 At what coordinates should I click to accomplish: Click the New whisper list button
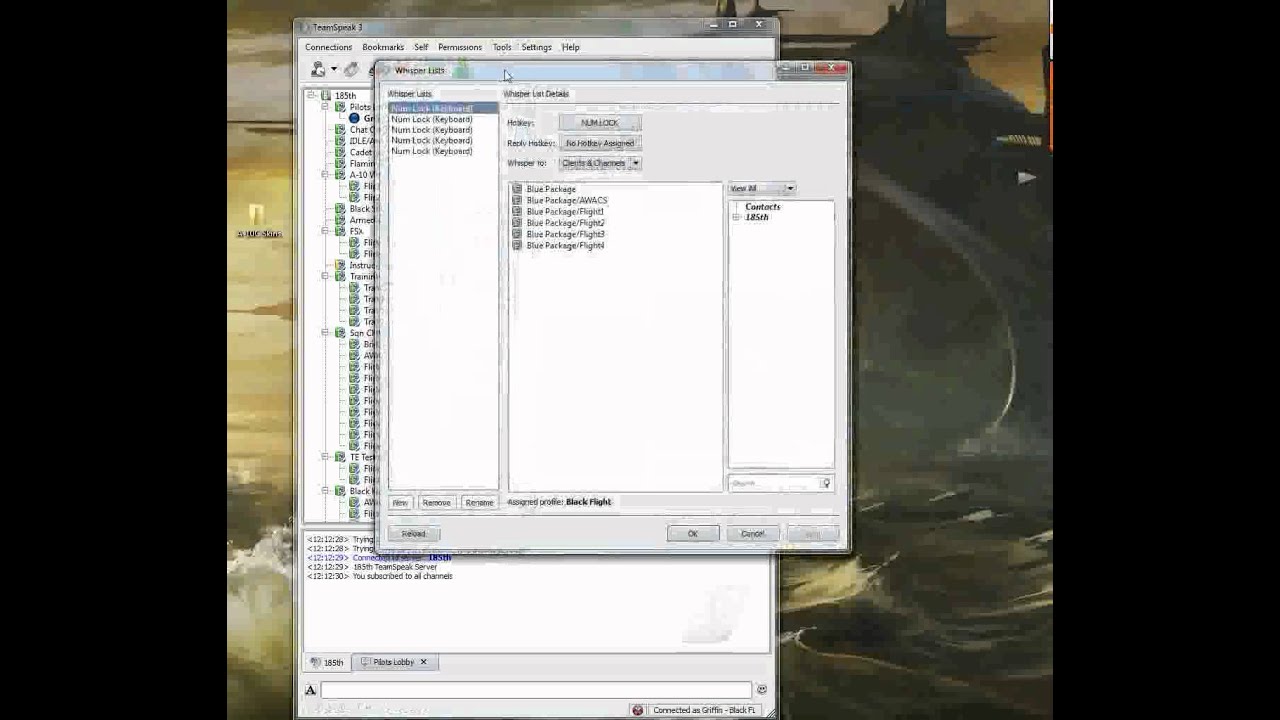tap(400, 502)
